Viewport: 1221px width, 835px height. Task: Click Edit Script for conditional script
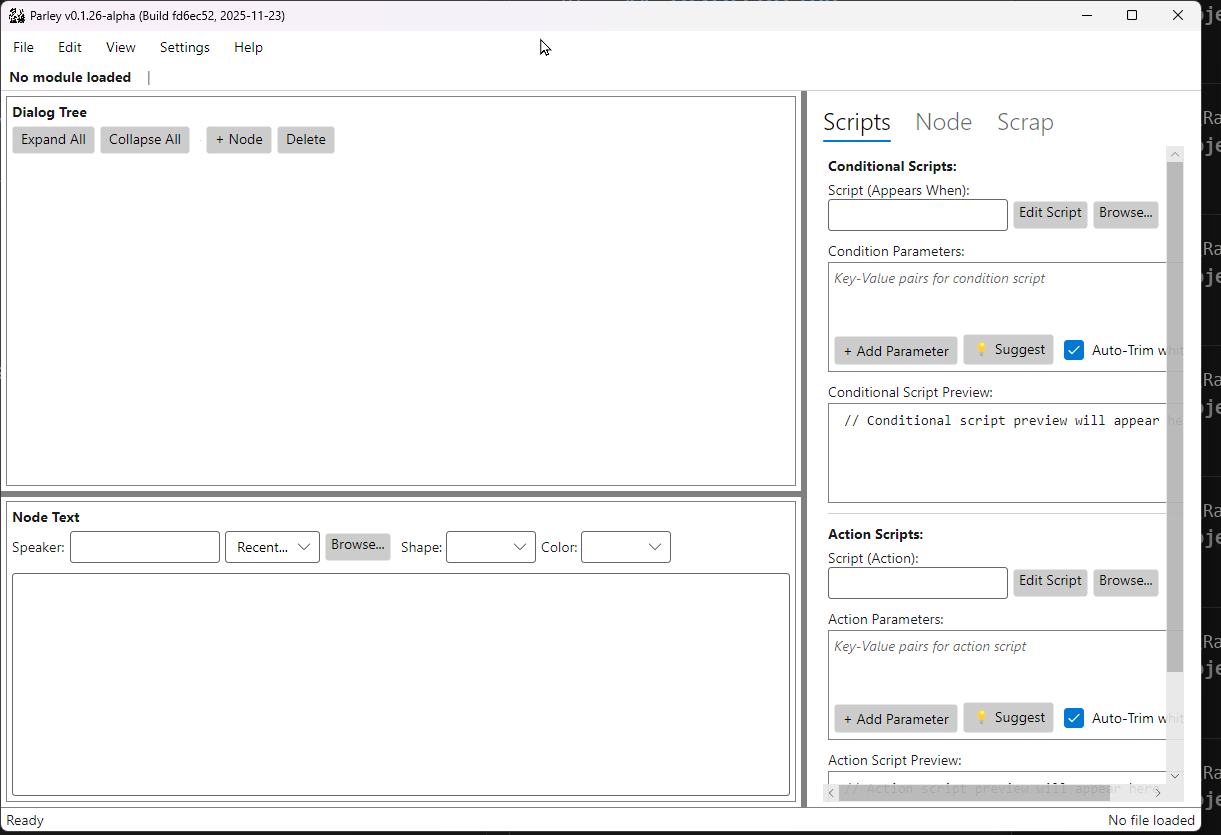[1050, 214]
